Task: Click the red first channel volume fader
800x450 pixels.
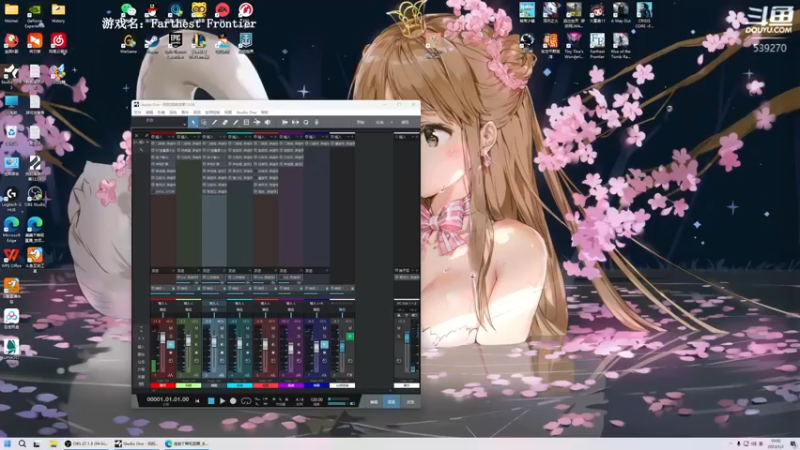Action: [163, 338]
